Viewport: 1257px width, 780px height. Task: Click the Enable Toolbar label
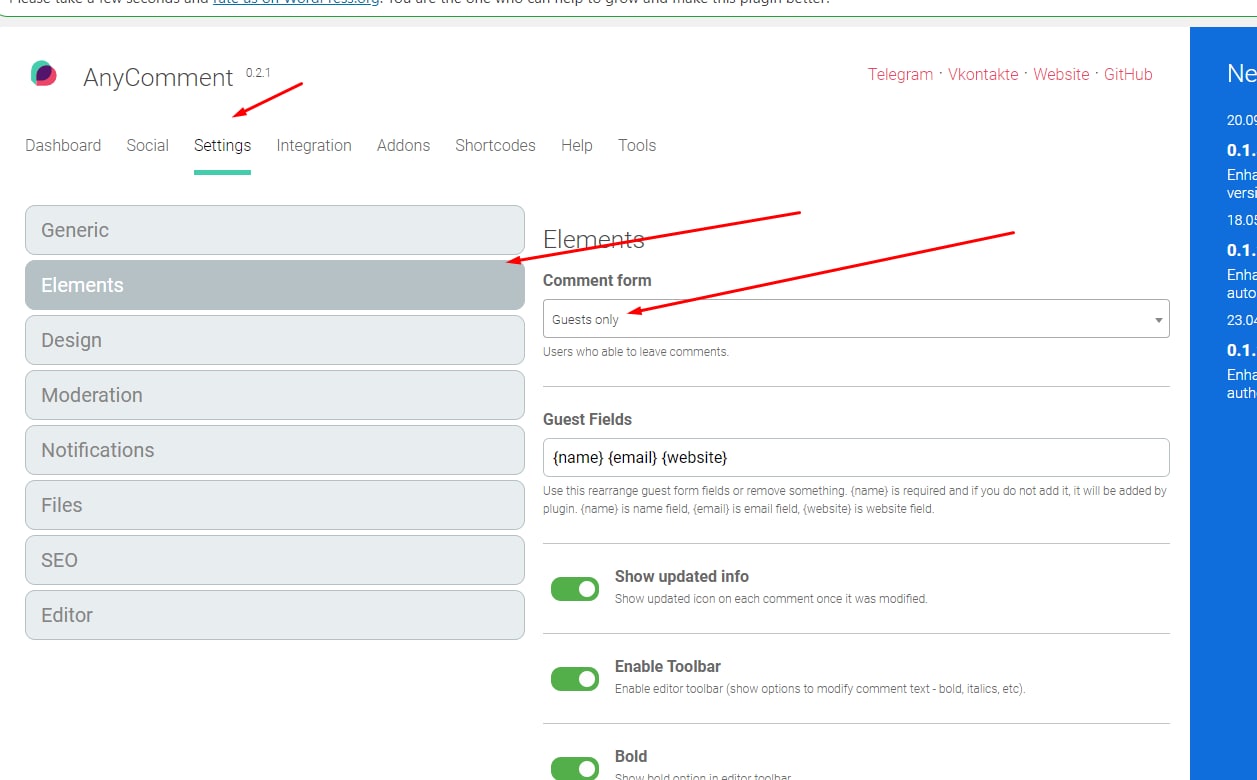pyautogui.click(x=668, y=666)
